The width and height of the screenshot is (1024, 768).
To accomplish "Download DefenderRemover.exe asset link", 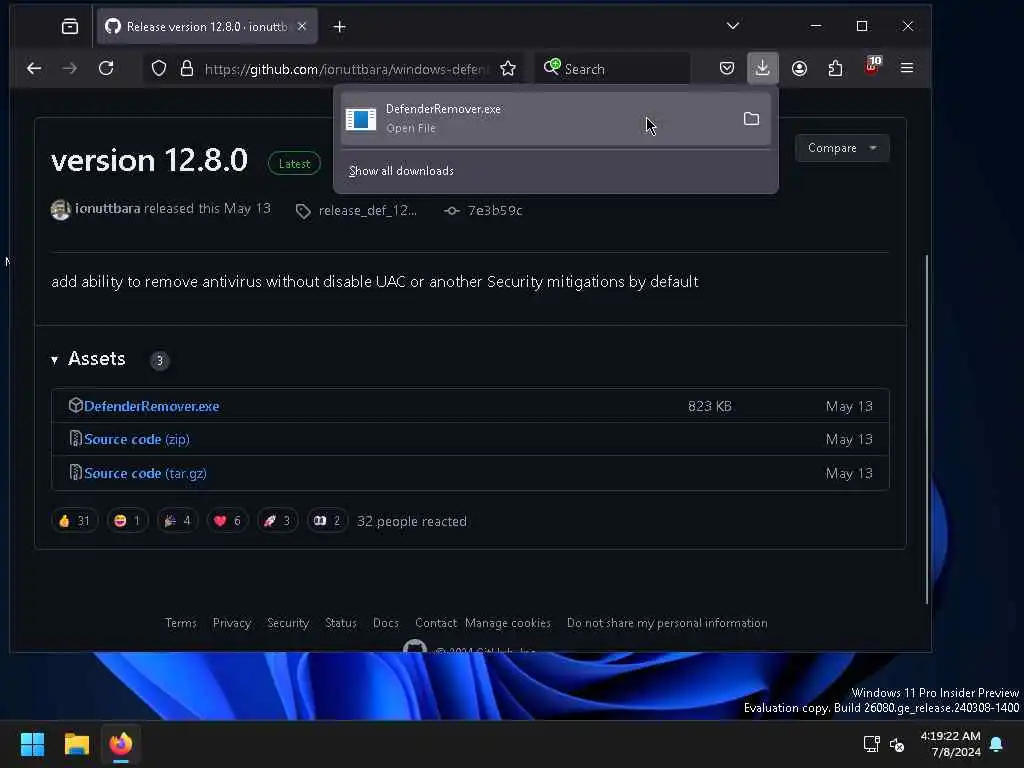I will coord(152,406).
